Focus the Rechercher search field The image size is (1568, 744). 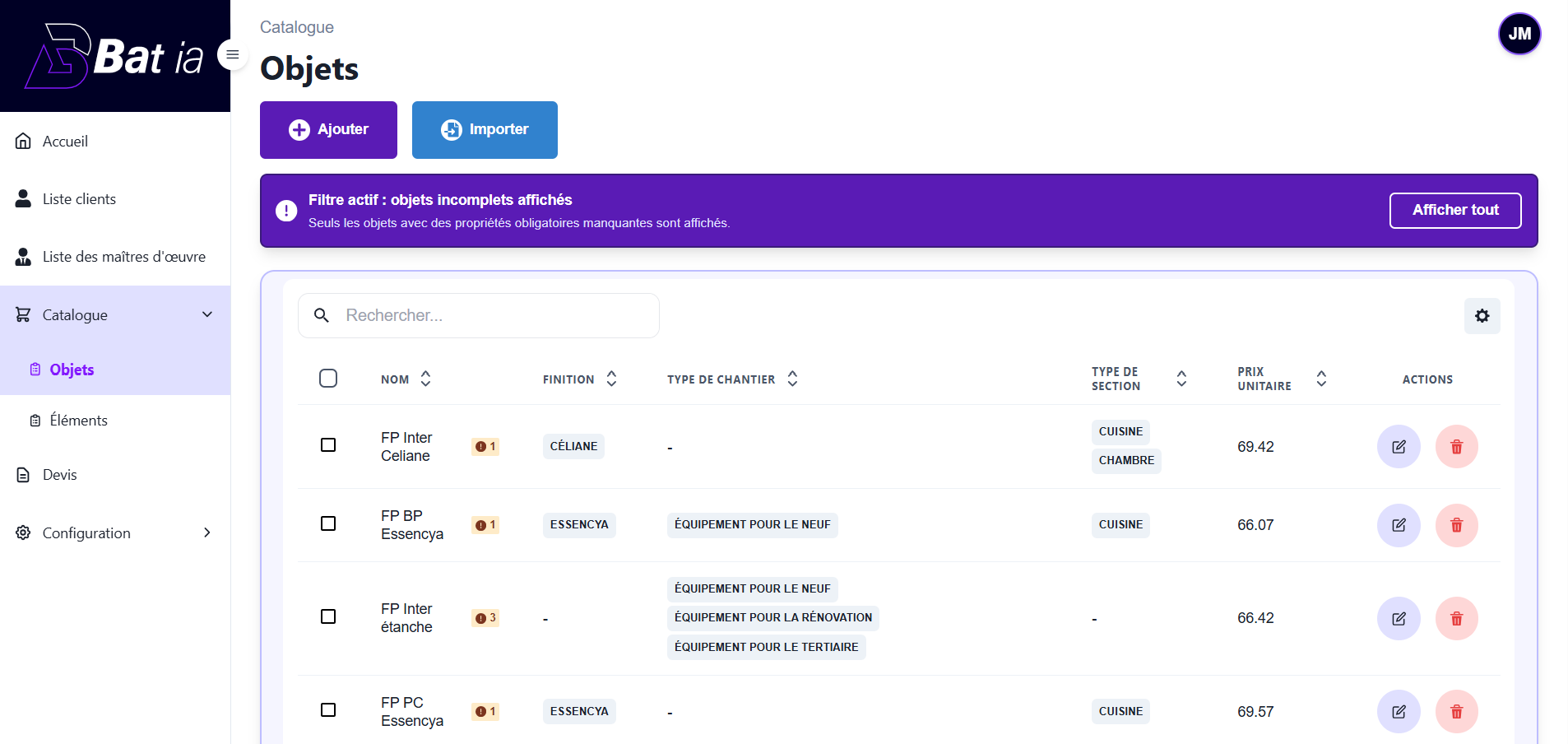coord(494,316)
